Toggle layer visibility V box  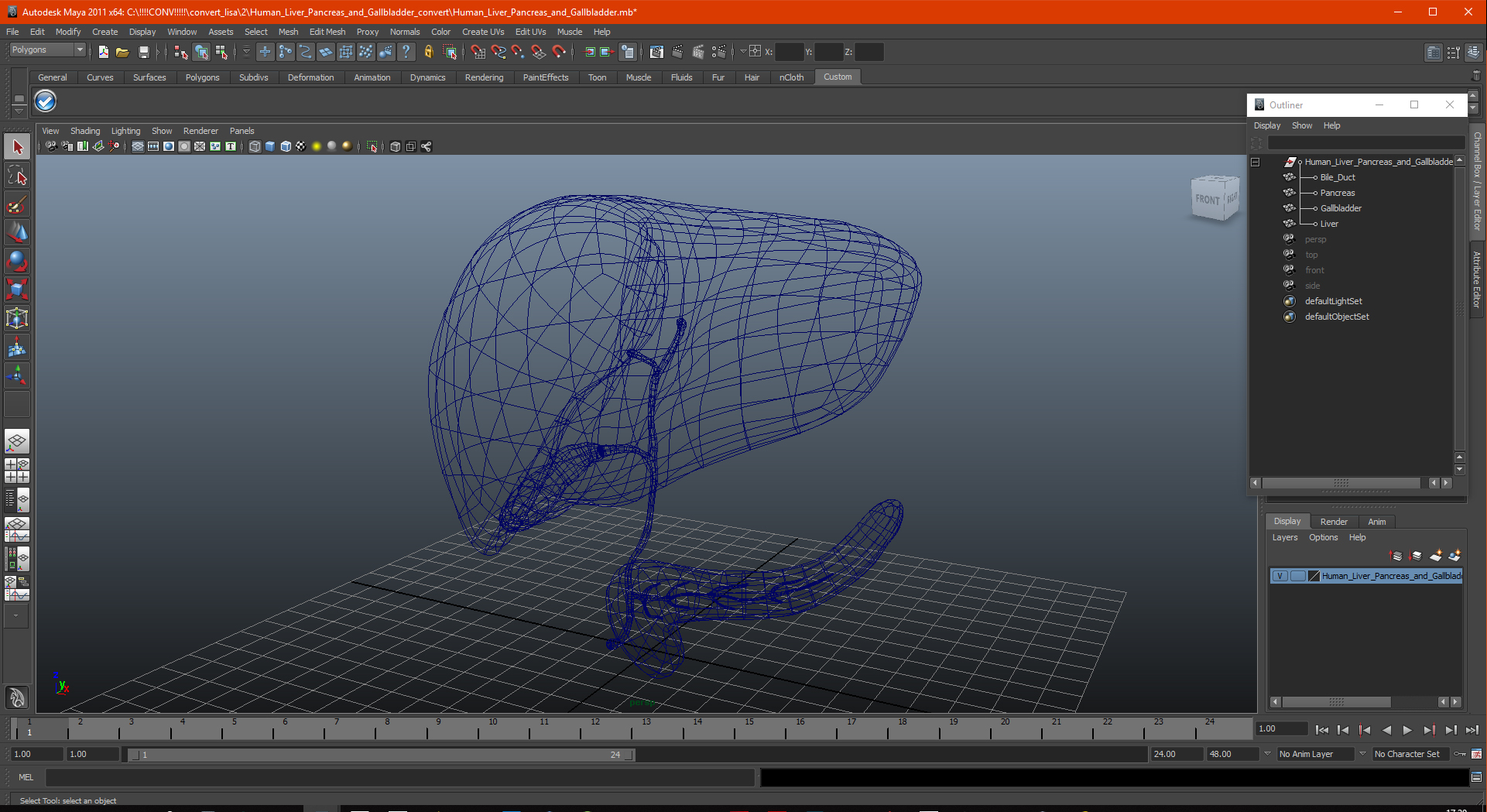tap(1280, 576)
